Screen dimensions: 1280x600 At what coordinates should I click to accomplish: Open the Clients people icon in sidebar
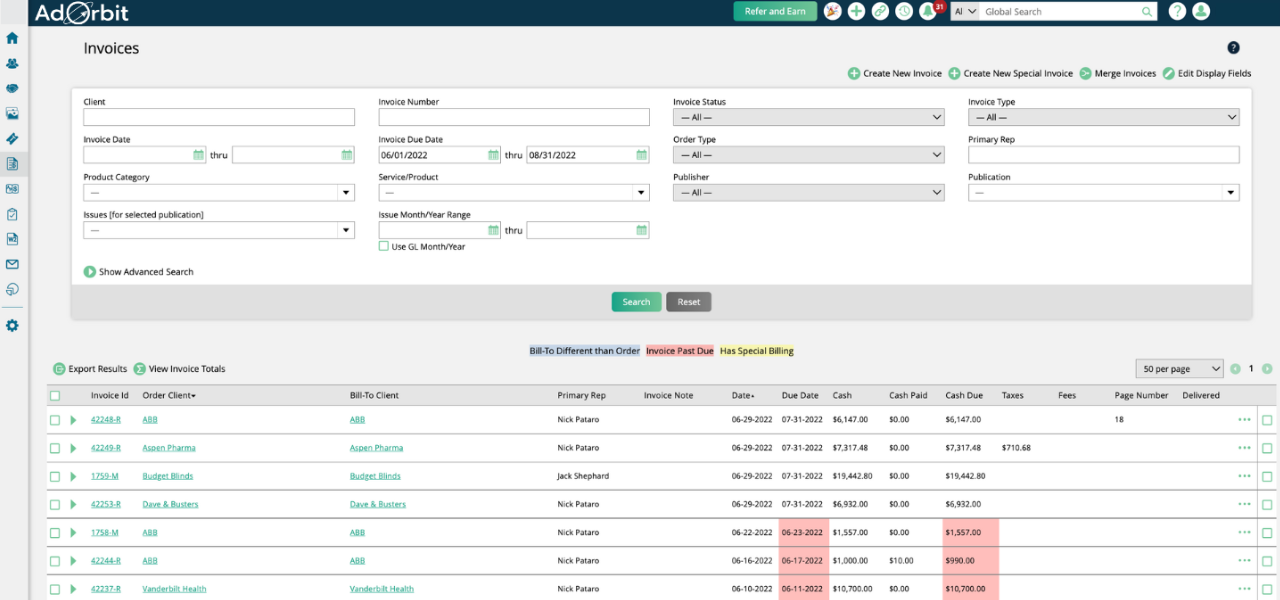[x=12, y=63]
